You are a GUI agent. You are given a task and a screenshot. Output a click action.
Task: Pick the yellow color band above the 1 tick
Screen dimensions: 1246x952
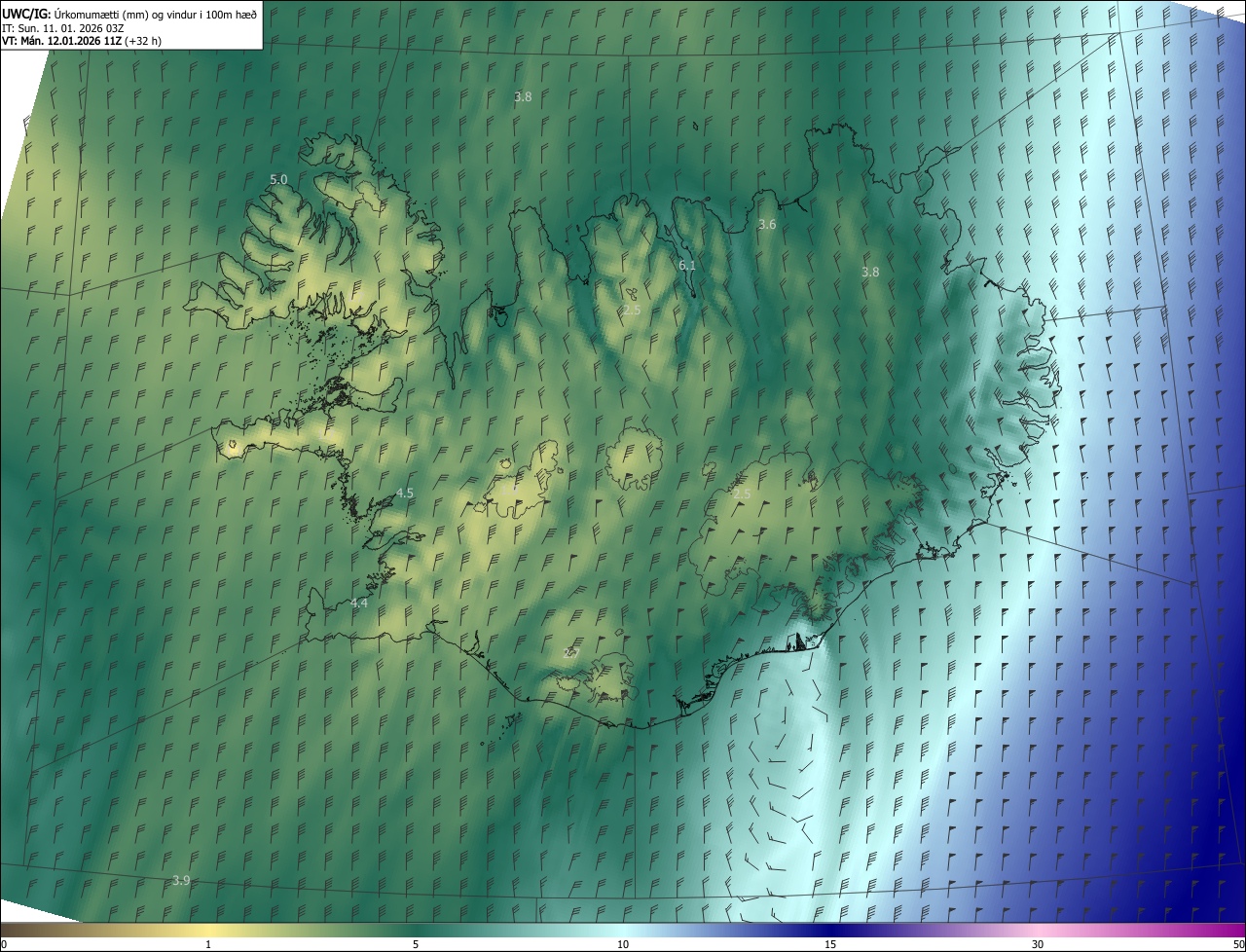[x=208, y=930]
